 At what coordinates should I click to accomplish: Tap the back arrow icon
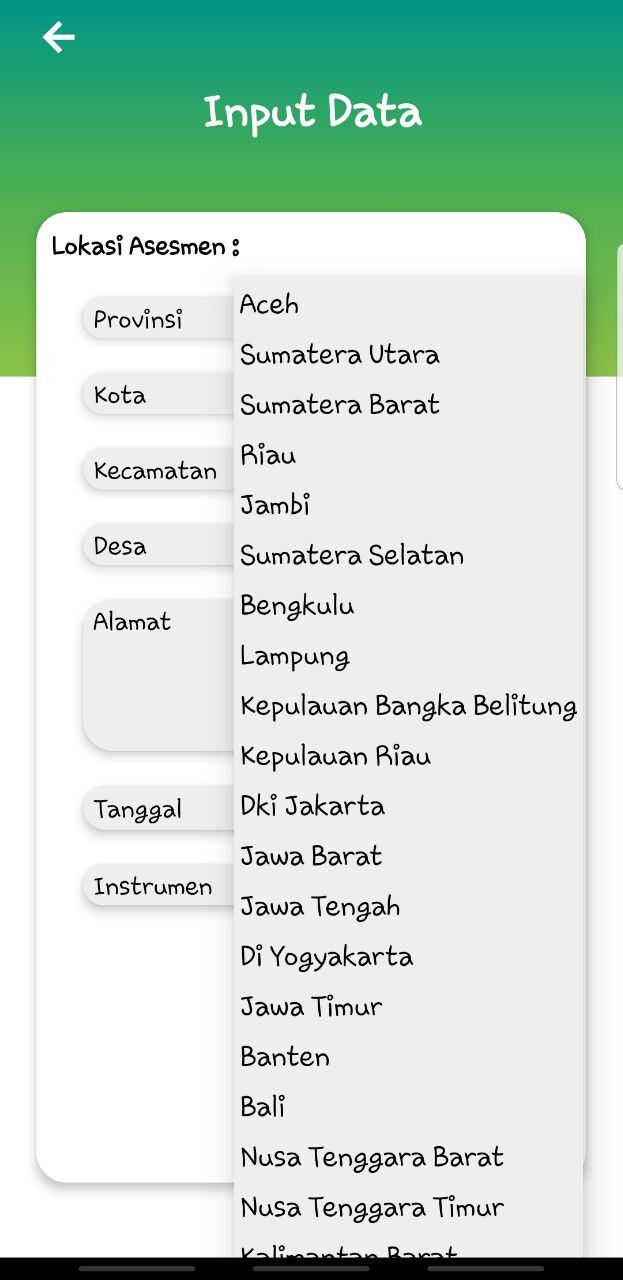tap(58, 38)
